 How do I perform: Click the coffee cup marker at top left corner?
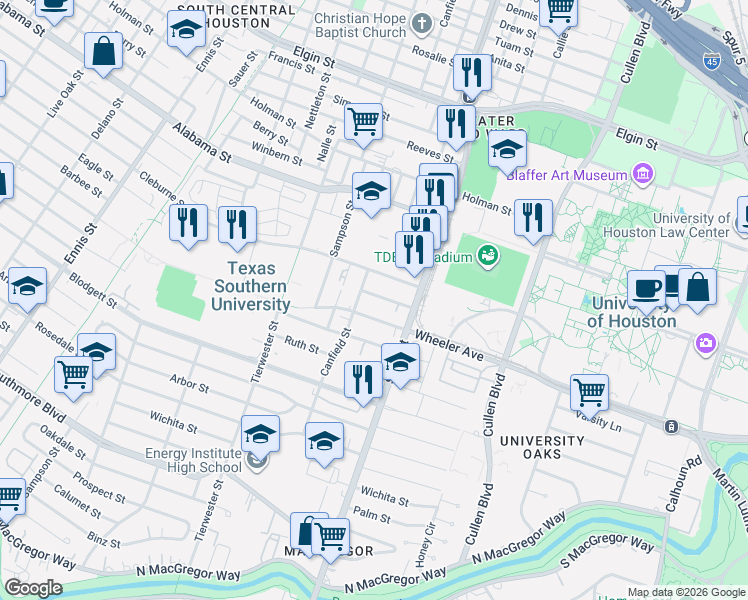pos(55,7)
